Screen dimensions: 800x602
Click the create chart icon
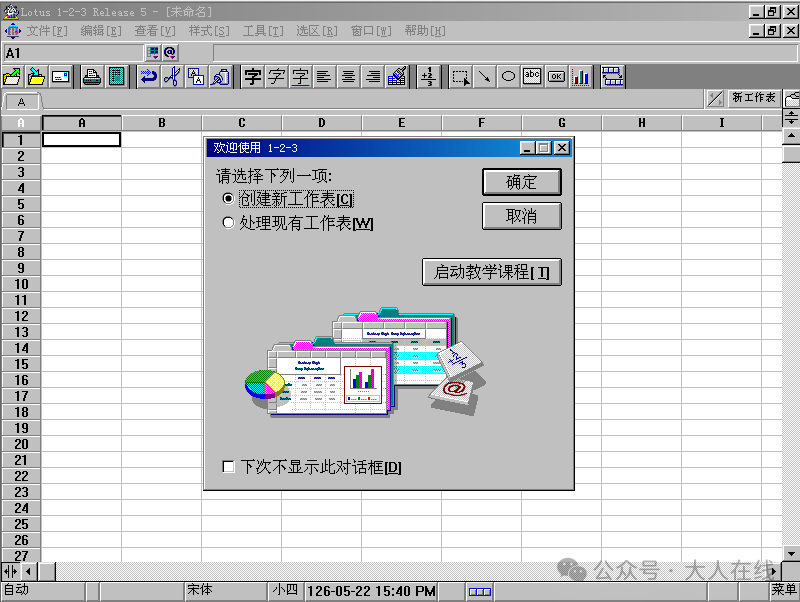(581, 77)
